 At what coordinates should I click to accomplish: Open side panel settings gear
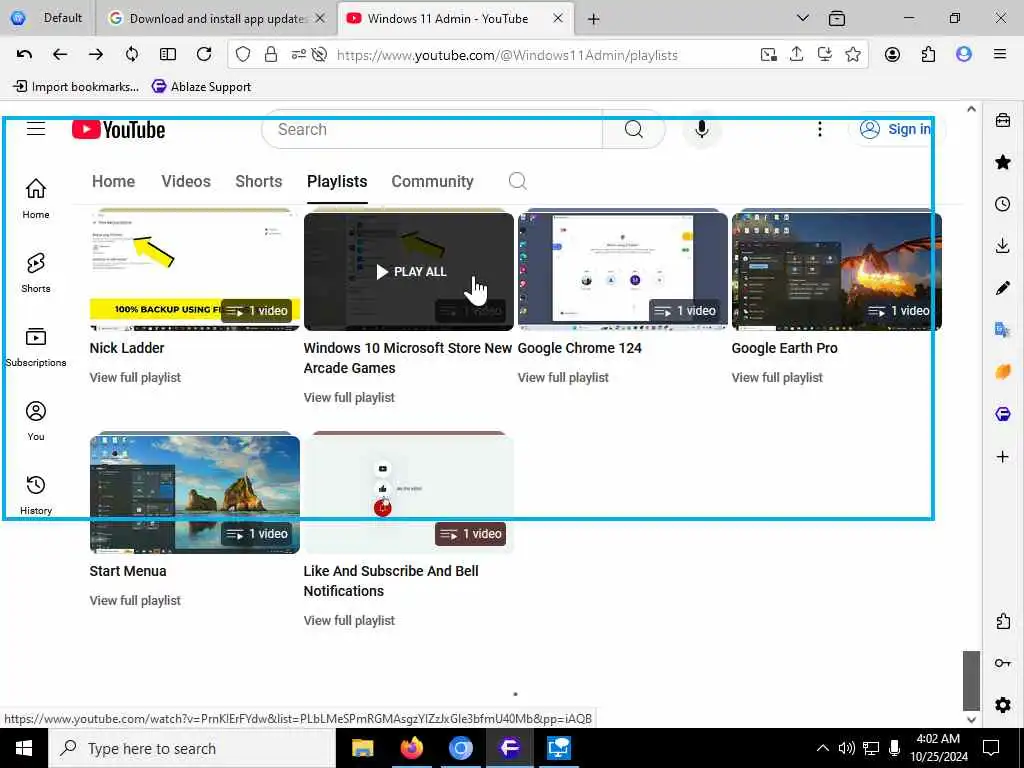coord(1003,705)
